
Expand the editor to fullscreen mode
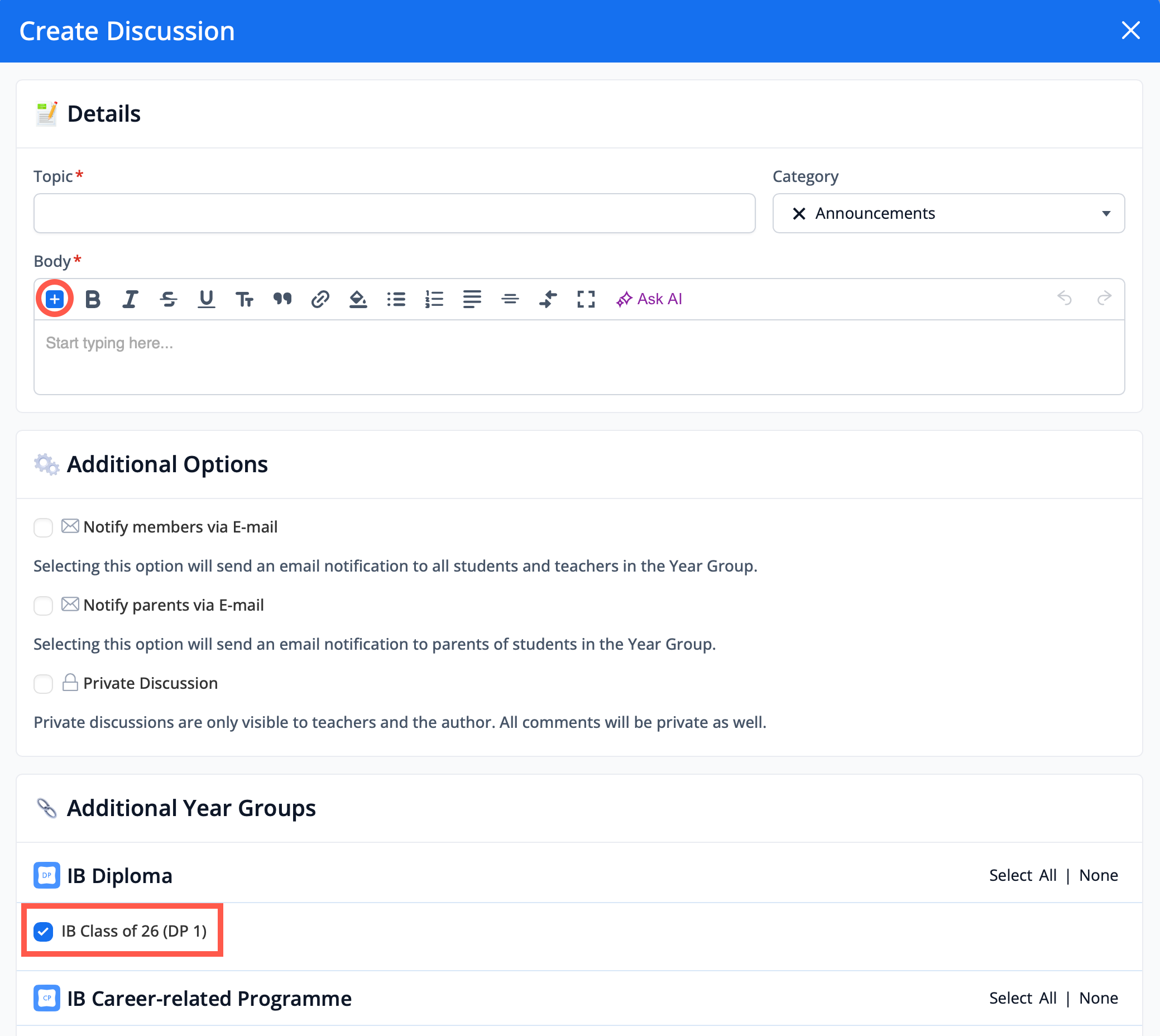pos(586,299)
